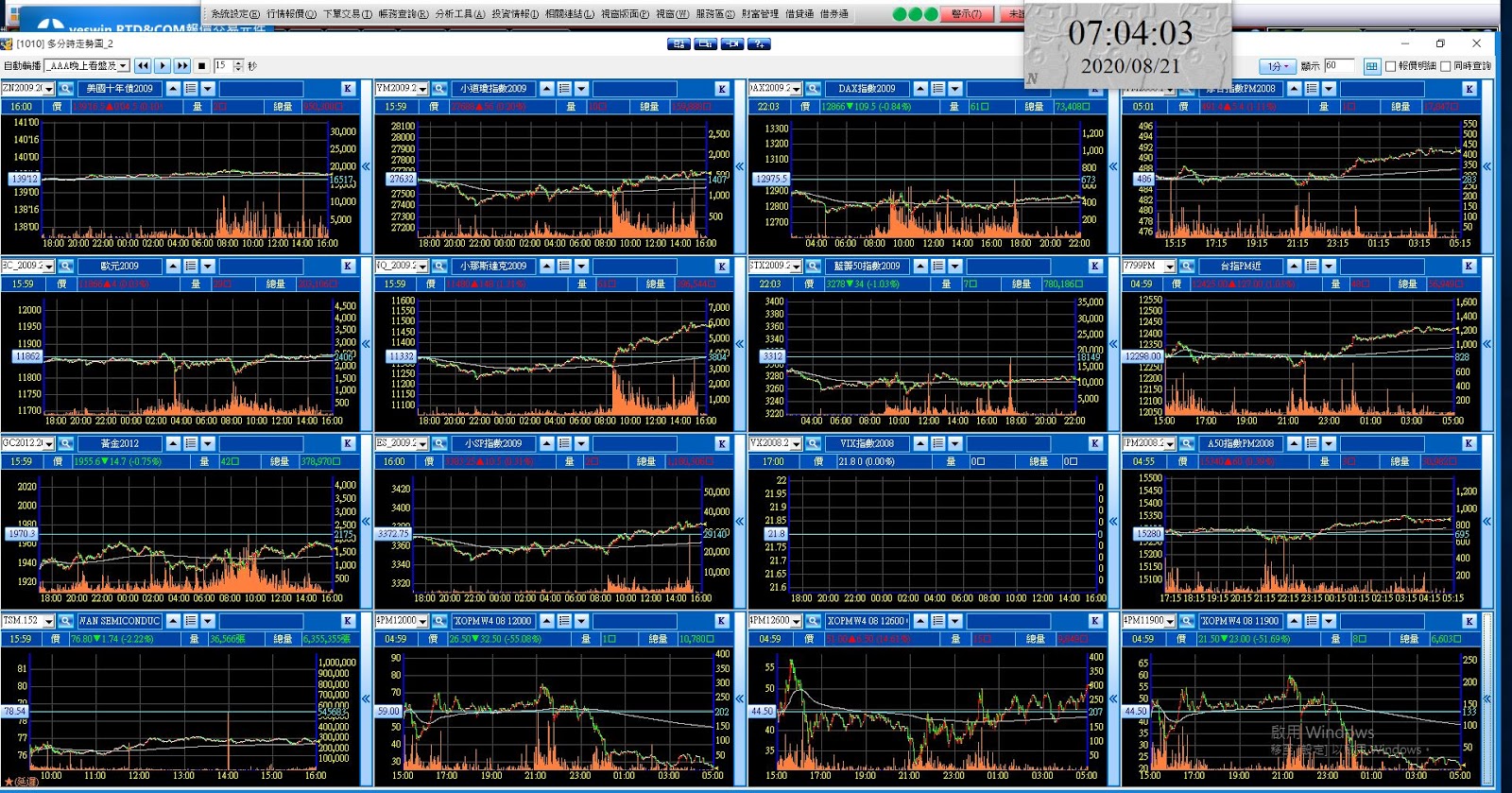This screenshot has width=1512, height=793.
Task: Click down-arrow icon in 小道瓊指數2009 panel
Action: [x=582, y=89]
